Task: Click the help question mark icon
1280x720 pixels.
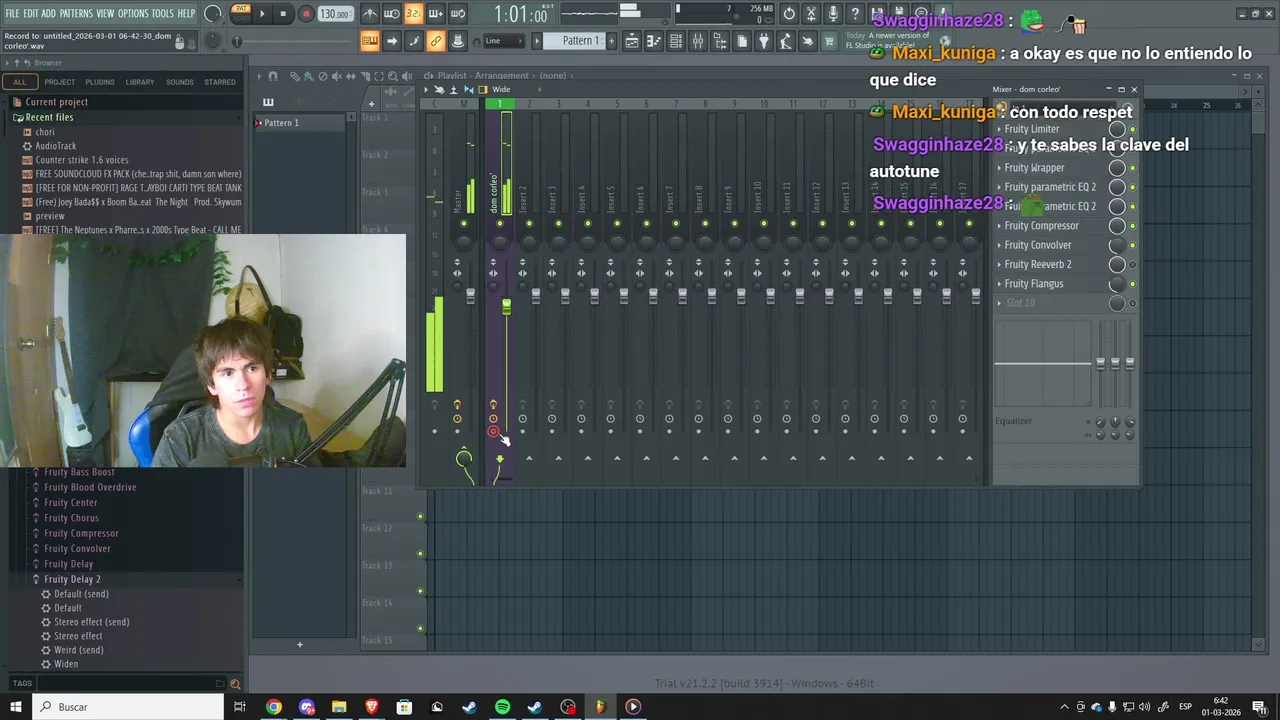Action: [855, 14]
